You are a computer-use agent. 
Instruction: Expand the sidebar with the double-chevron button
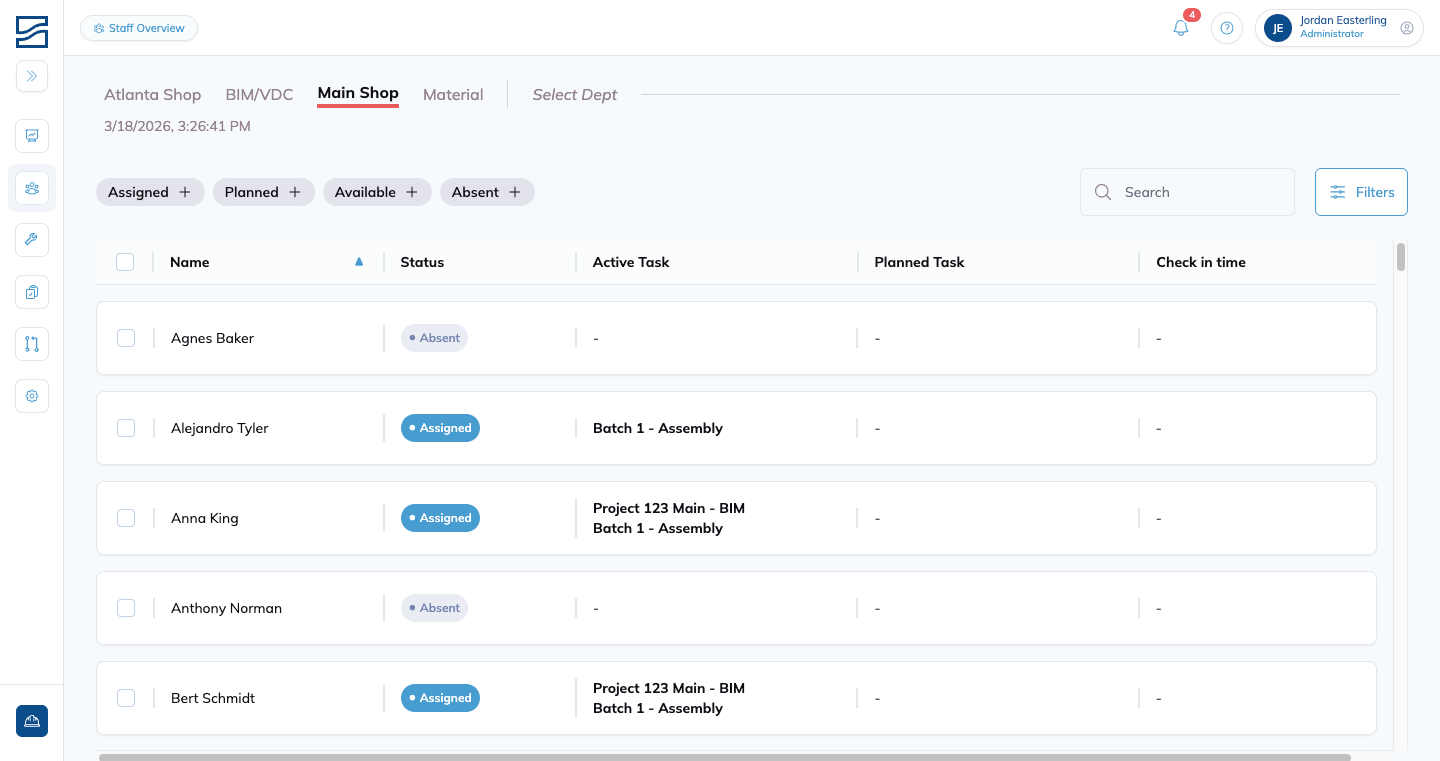tap(32, 76)
